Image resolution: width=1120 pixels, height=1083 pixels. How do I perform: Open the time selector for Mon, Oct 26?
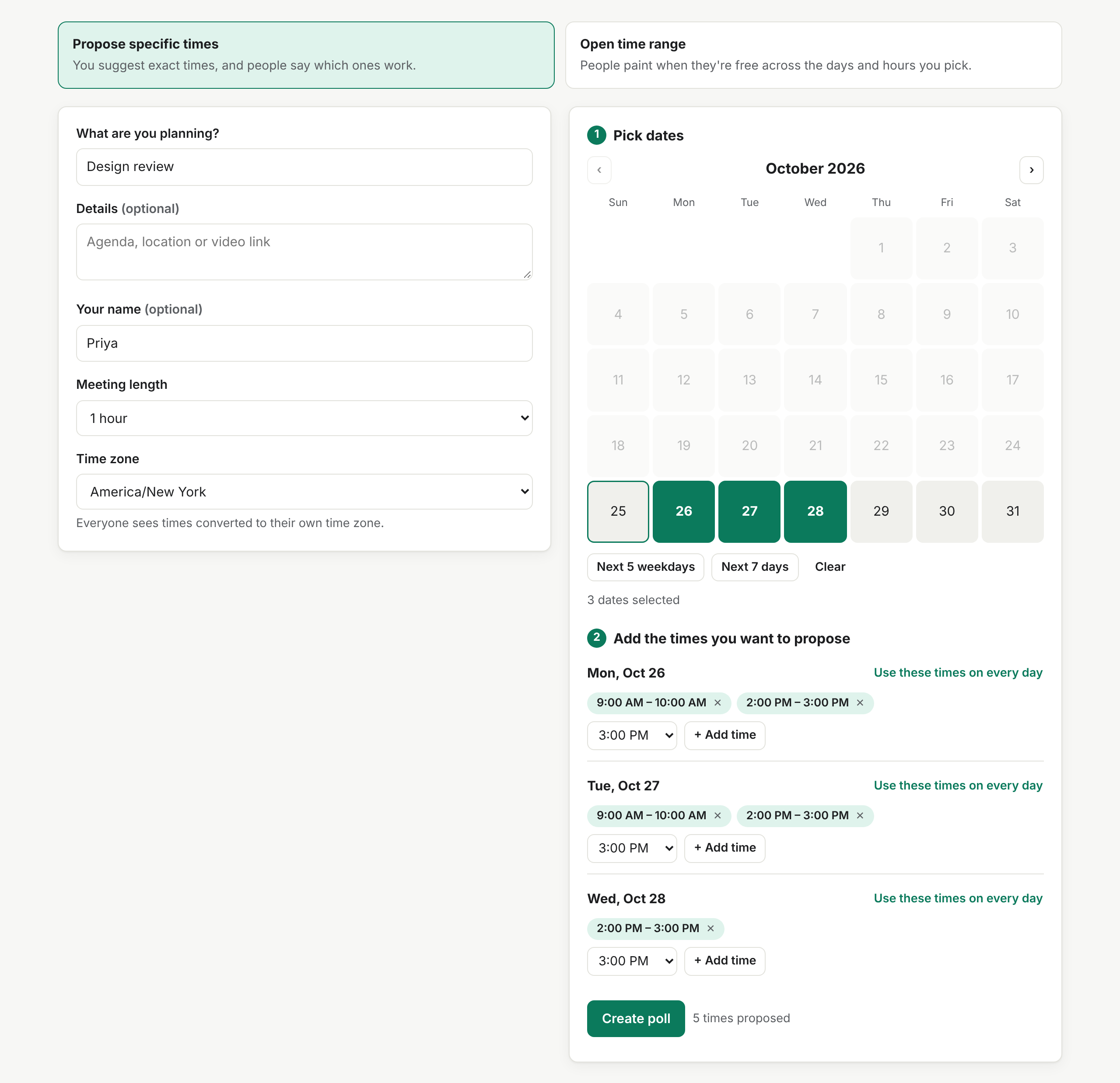tap(631, 735)
